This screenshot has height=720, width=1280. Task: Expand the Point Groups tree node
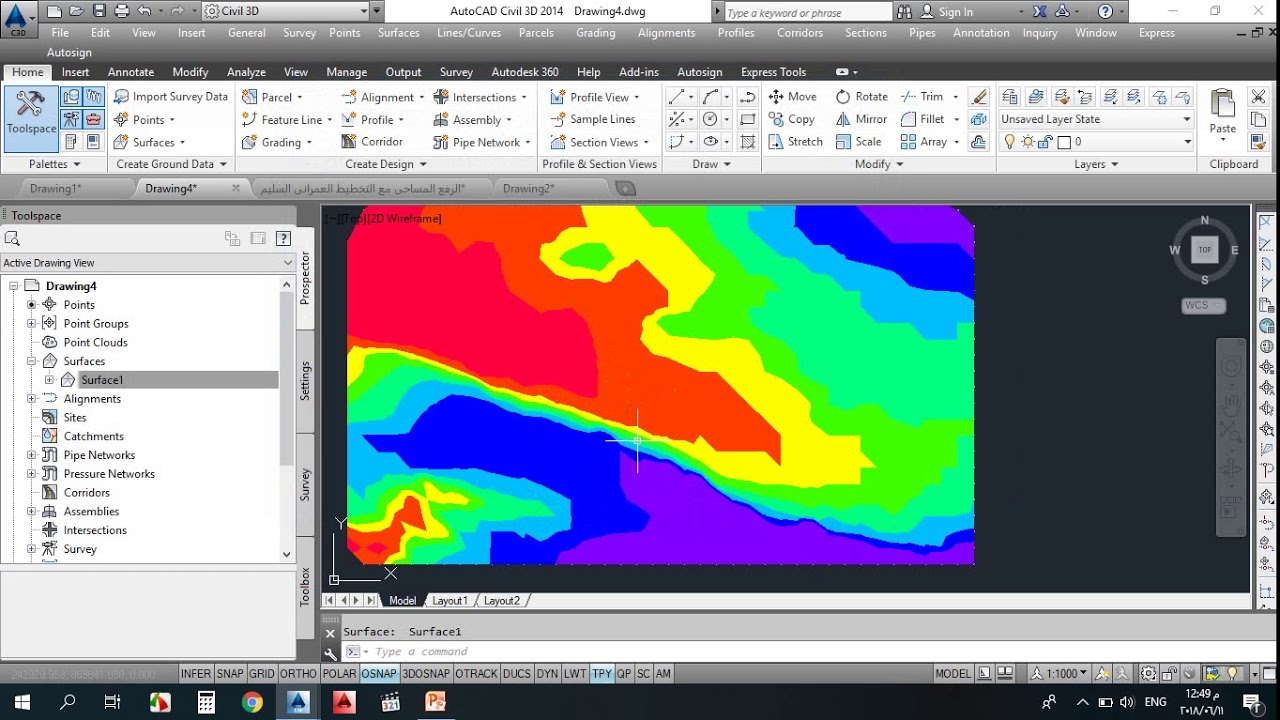click(x=31, y=324)
